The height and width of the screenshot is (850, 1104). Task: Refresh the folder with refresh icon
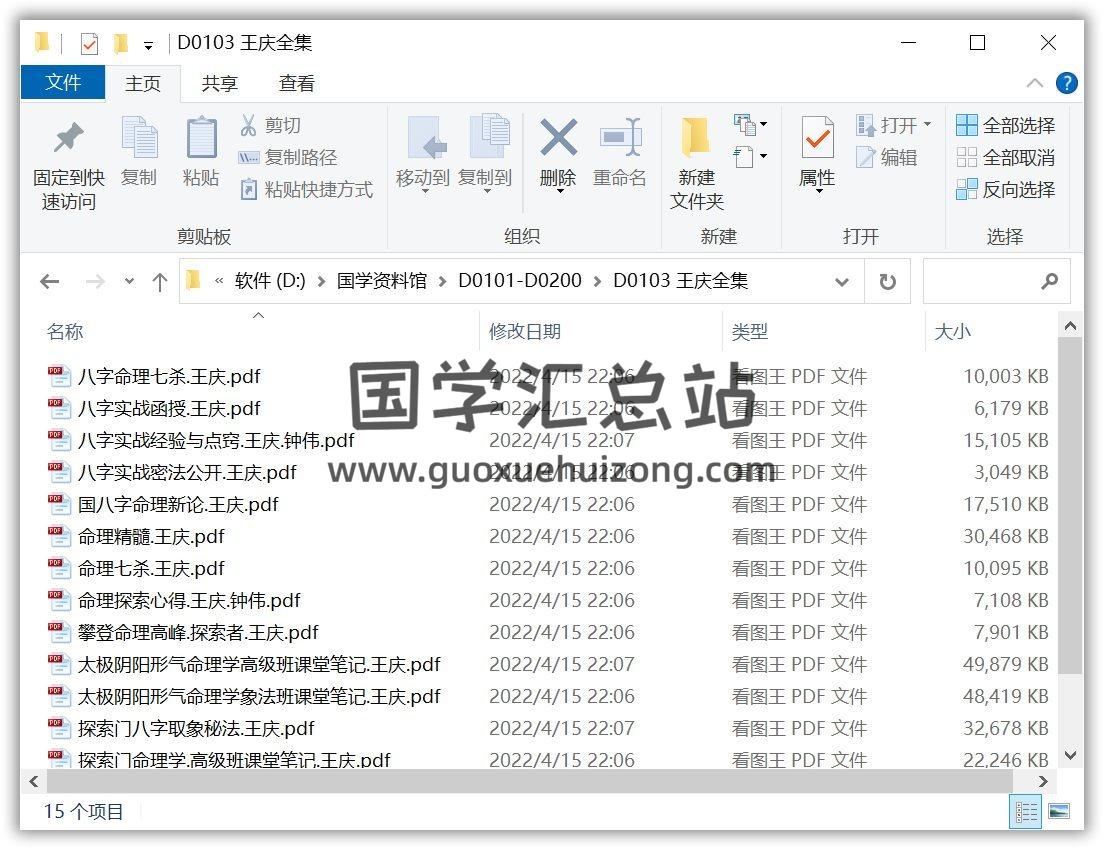pos(887,281)
